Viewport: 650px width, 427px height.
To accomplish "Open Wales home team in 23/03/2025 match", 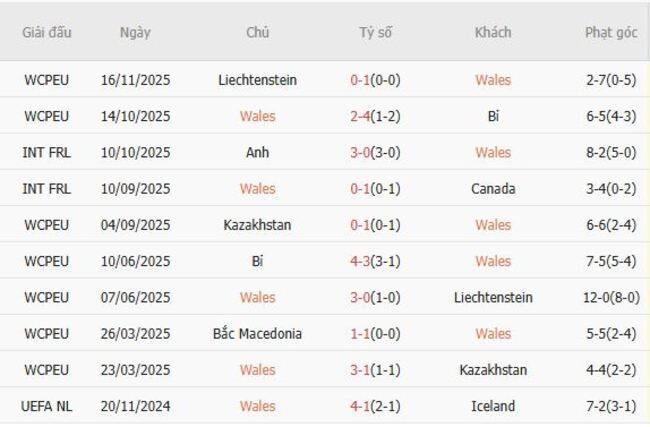I will click(257, 370).
